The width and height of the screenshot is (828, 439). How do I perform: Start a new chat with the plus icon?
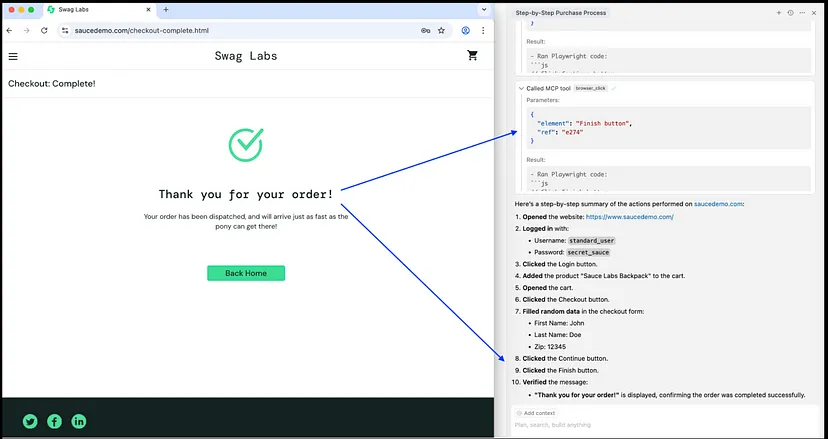(778, 13)
